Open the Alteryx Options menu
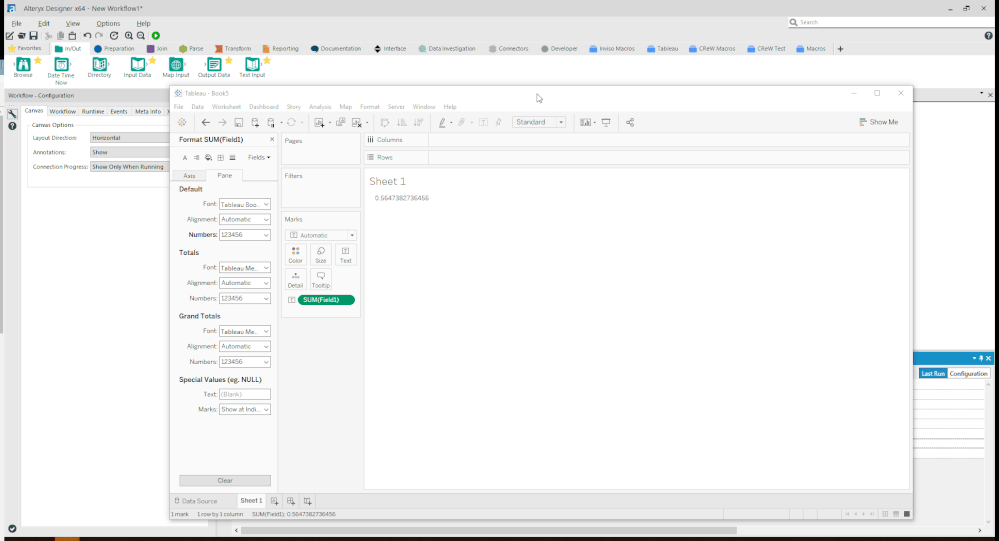The image size is (999, 541). 108,24
